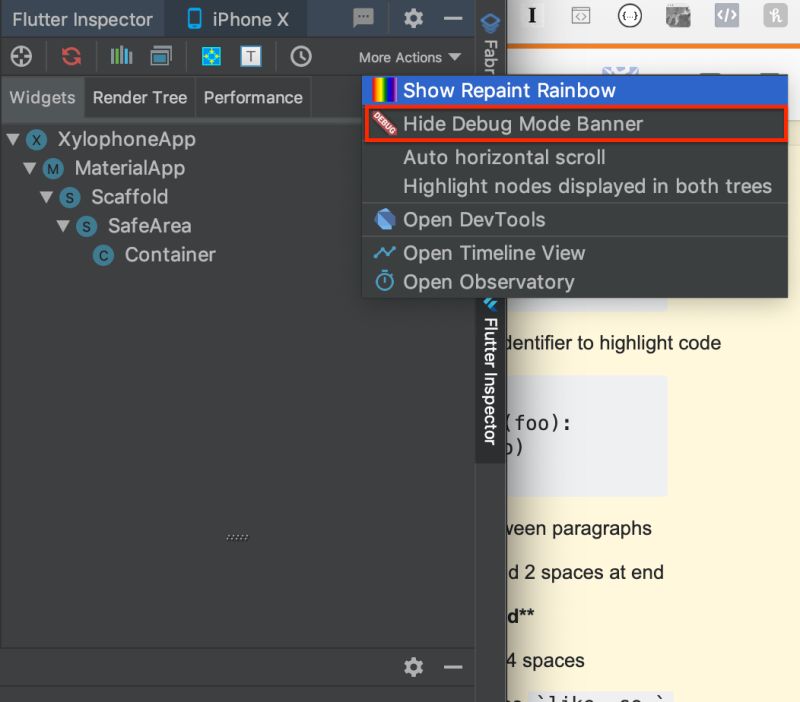Choose Open DevTools menu item

pyautogui.click(x=575, y=220)
